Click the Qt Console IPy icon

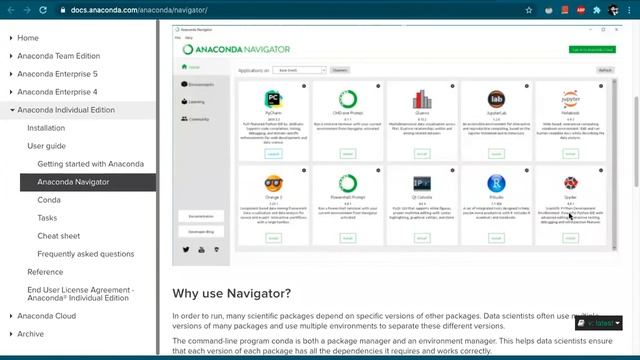422,183
